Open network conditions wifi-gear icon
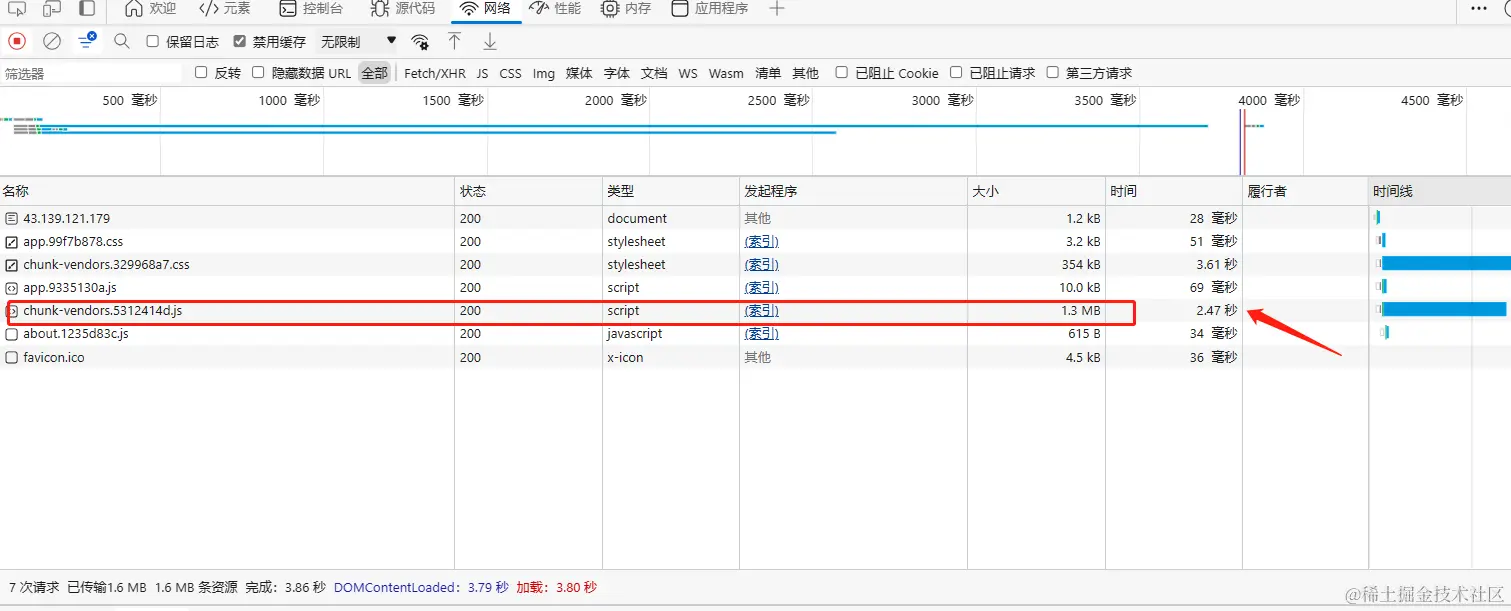This screenshot has width=1511, height=611. (420, 42)
